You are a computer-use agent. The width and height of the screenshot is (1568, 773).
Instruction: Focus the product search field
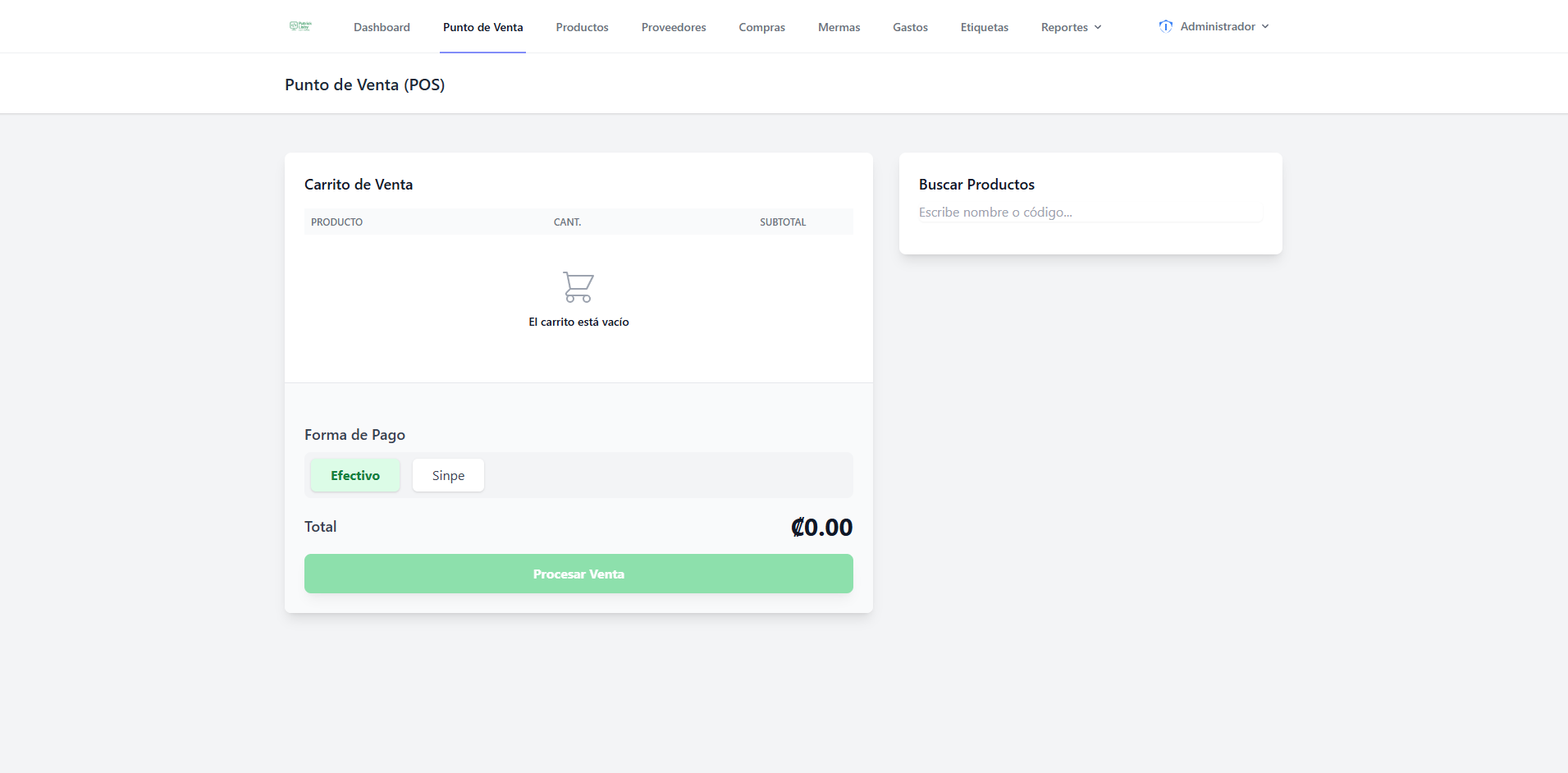[x=1090, y=212]
